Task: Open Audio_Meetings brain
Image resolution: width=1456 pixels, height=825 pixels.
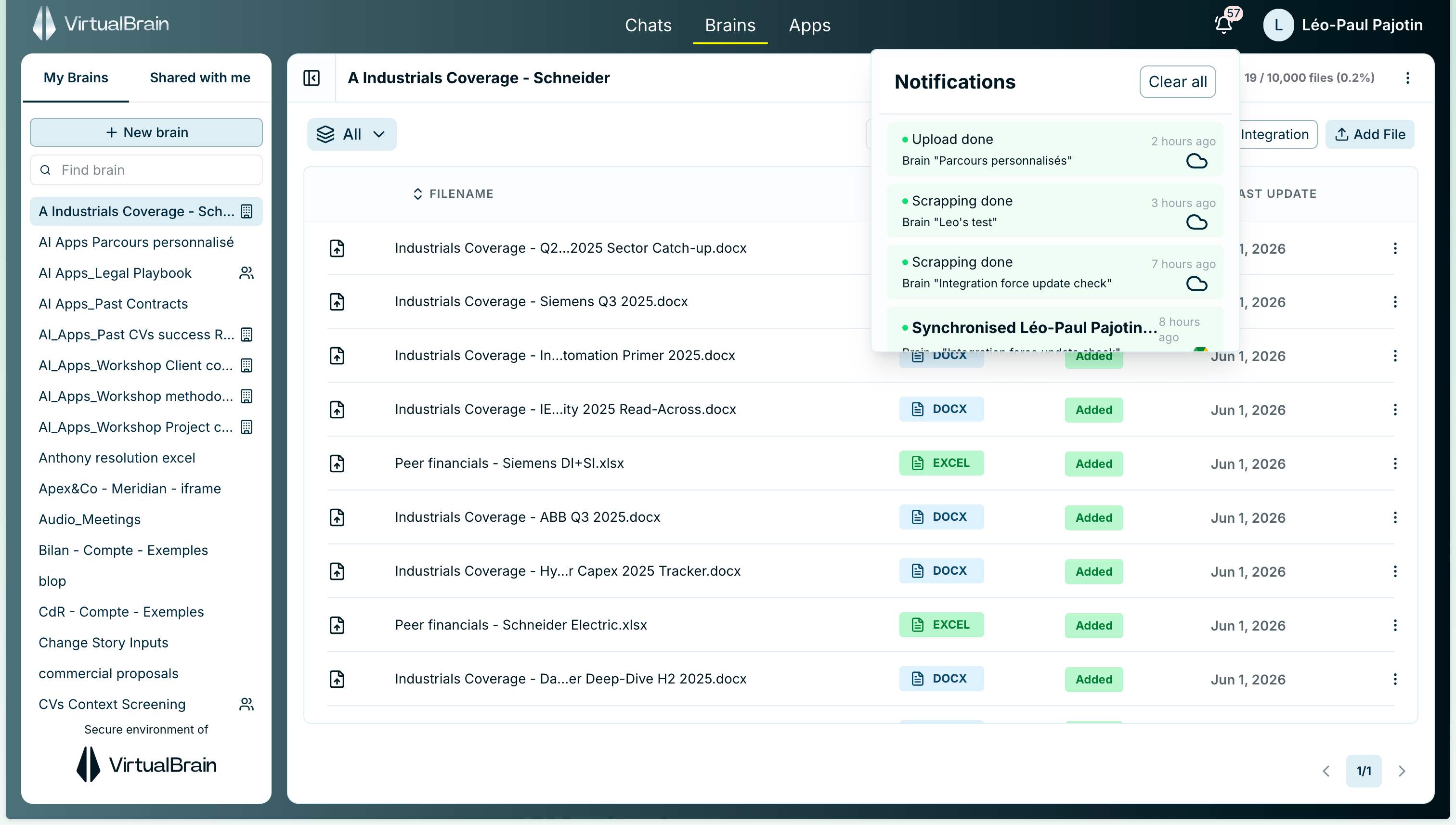Action: [x=146, y=519]
